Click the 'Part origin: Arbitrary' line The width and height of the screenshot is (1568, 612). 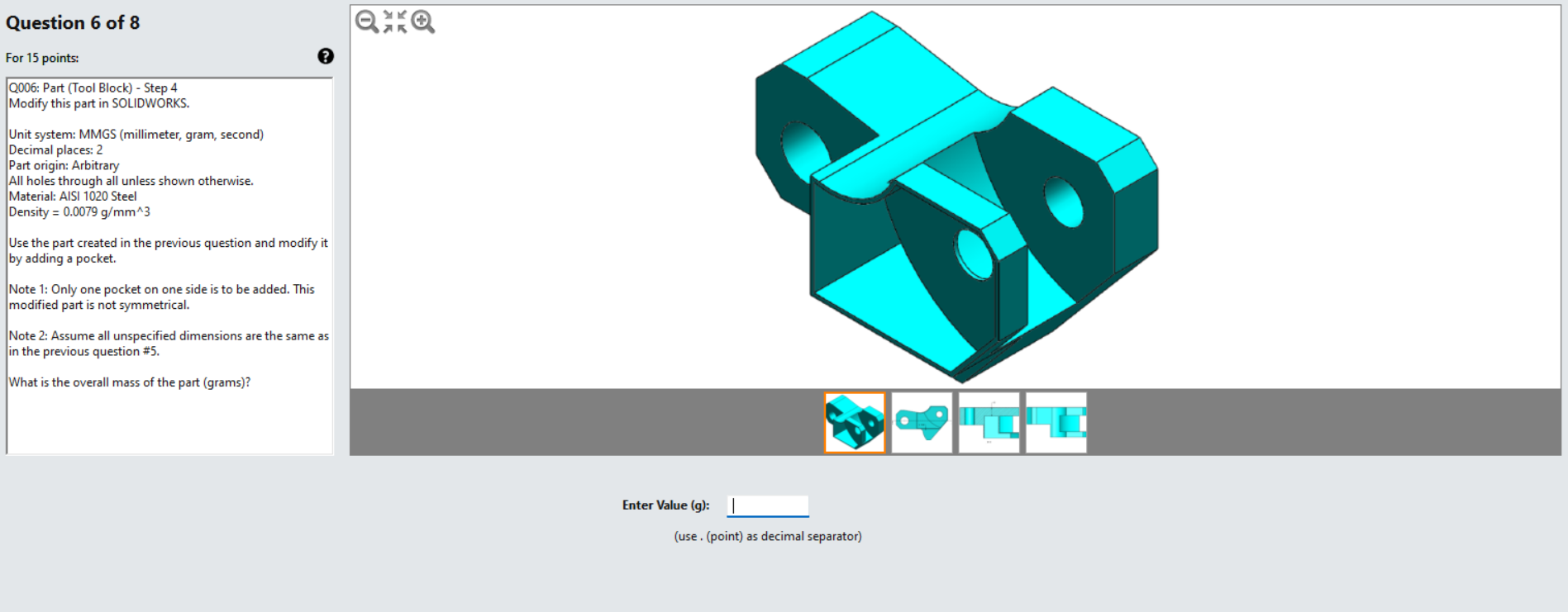[x=64, y=165]
